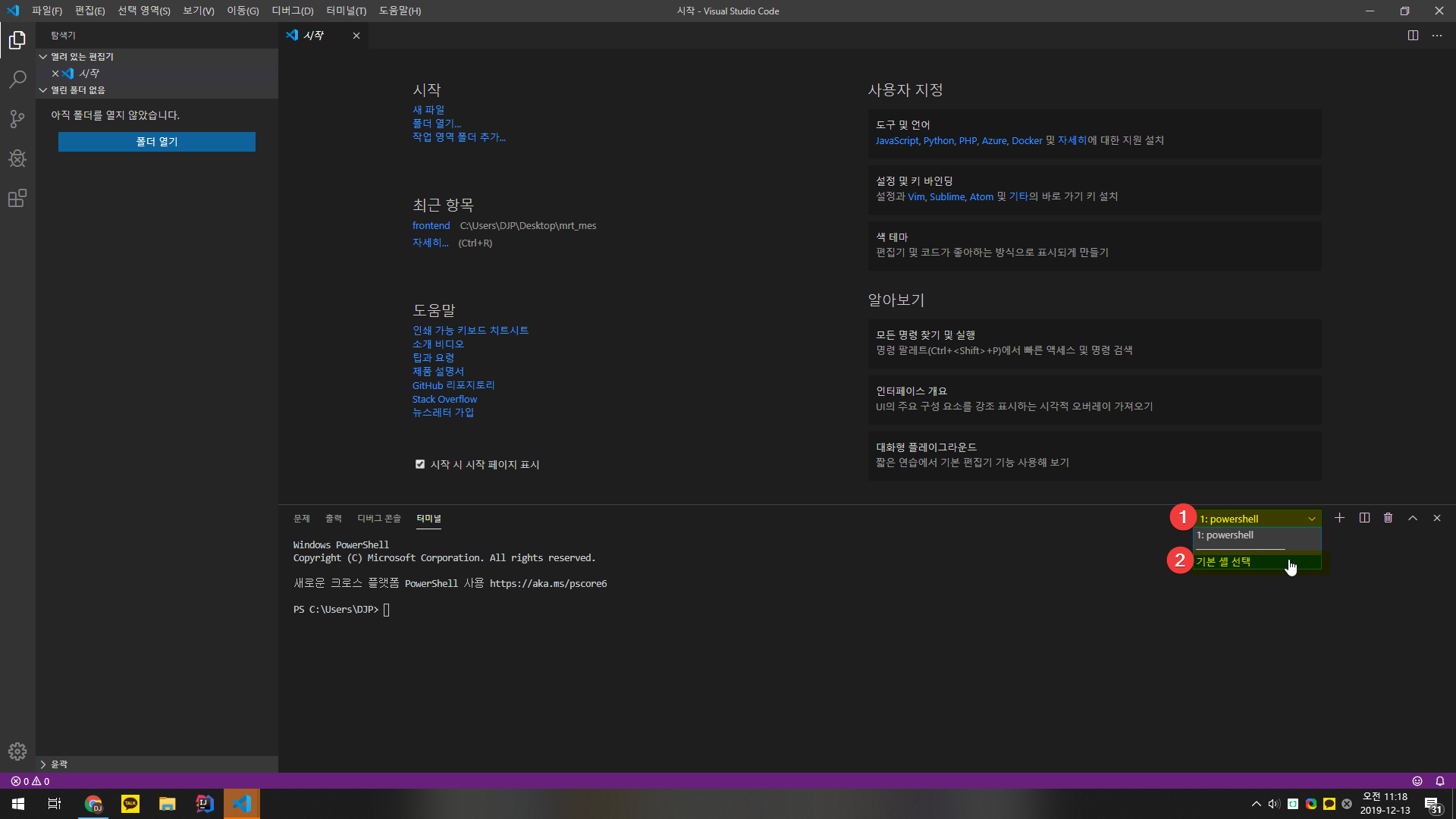Open the Search view in activity bar
The height and width of the screenshot is (819, 1456).
[x=17, y=80]
